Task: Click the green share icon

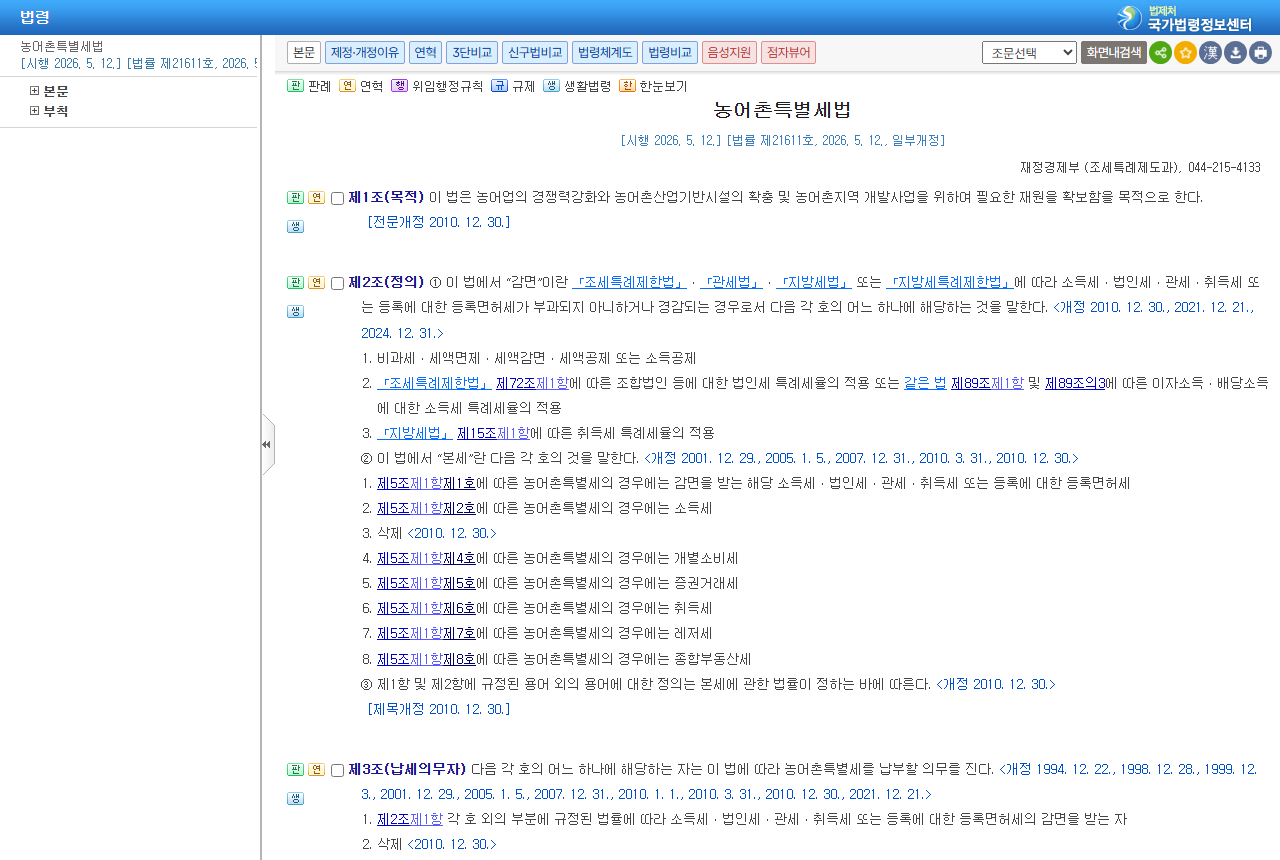Action: (x=1160, y=53)
